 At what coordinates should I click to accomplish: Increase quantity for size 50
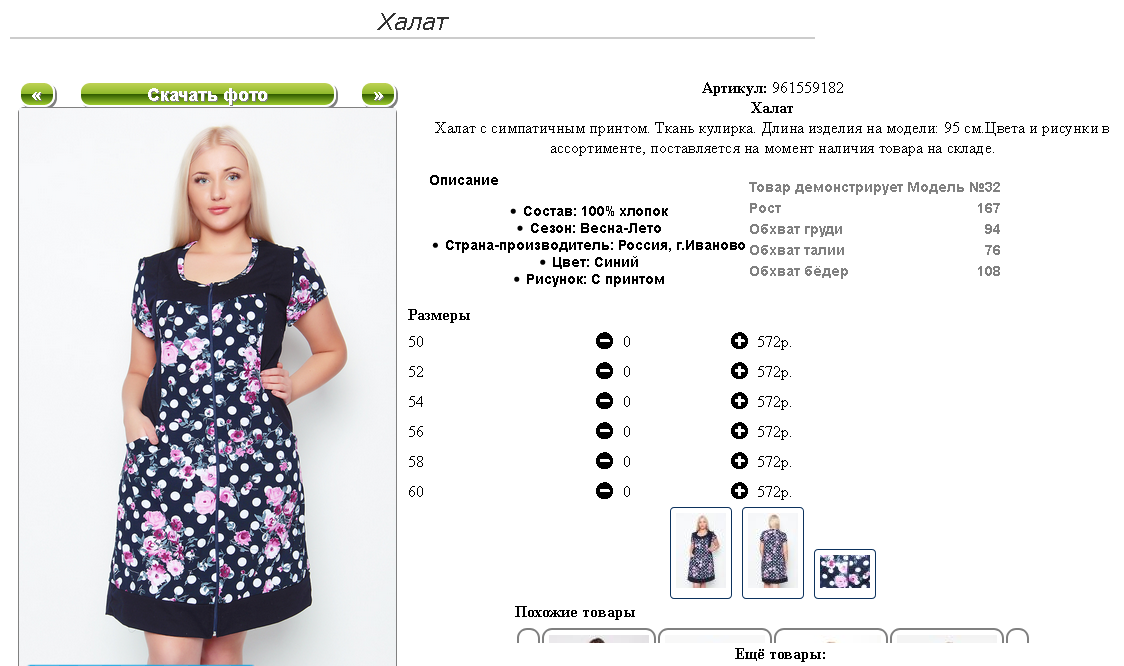coord(739,341)
